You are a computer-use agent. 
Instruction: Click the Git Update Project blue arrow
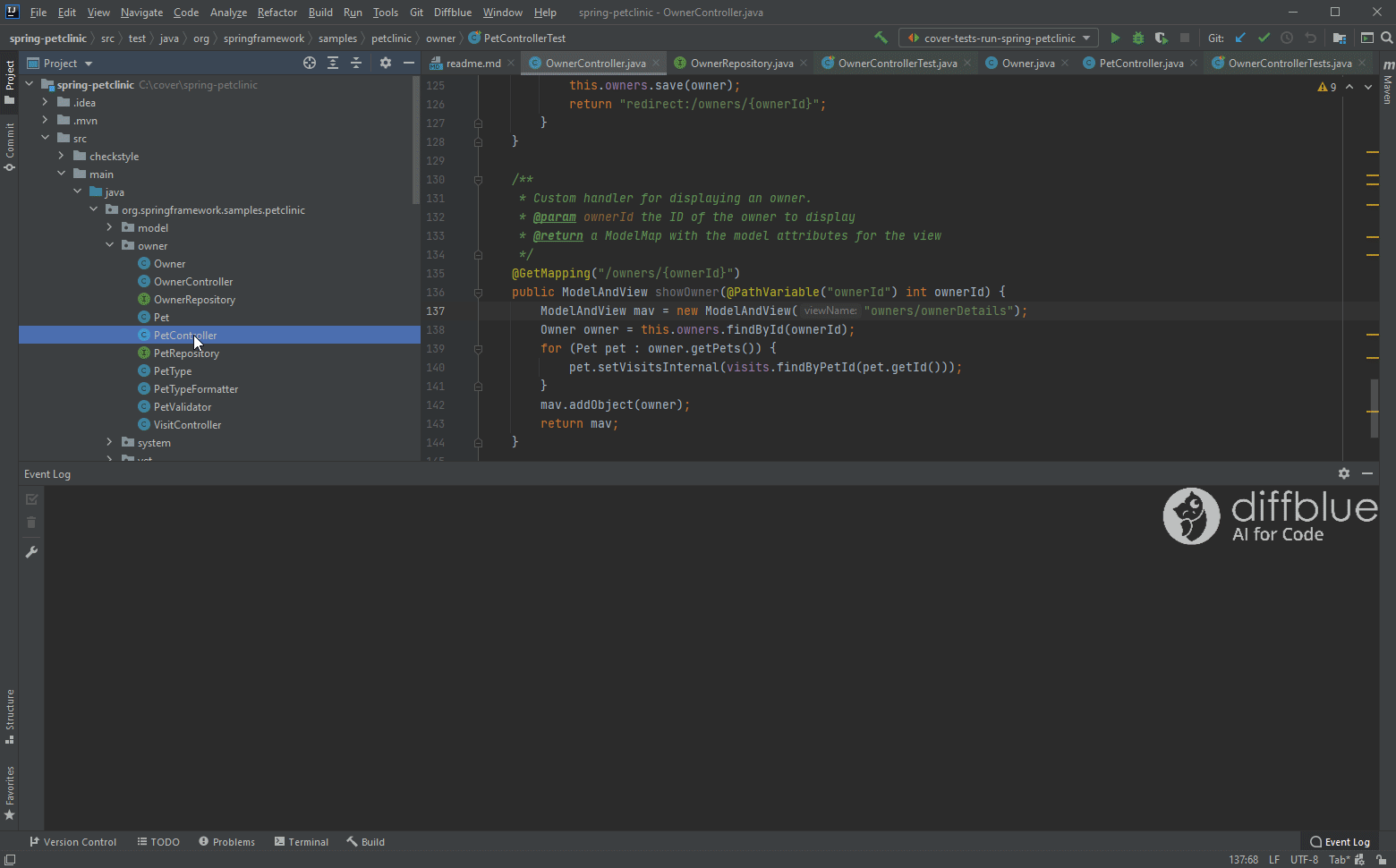[1240, 38]
